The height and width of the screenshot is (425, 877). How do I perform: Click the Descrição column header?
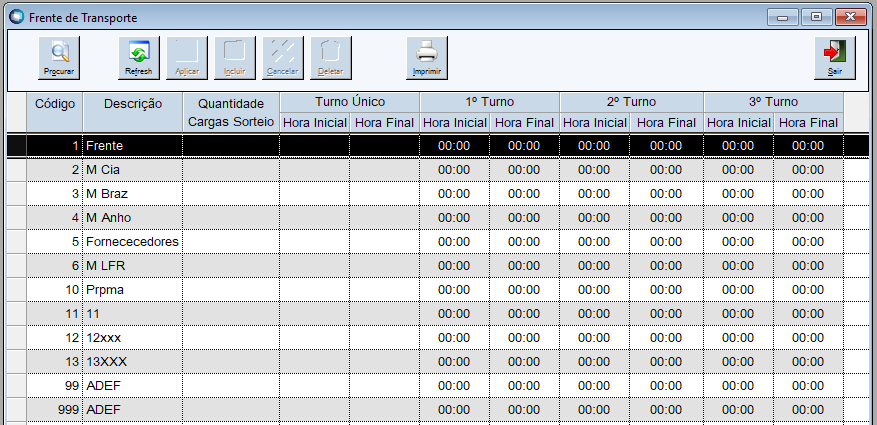coord(133,112)
